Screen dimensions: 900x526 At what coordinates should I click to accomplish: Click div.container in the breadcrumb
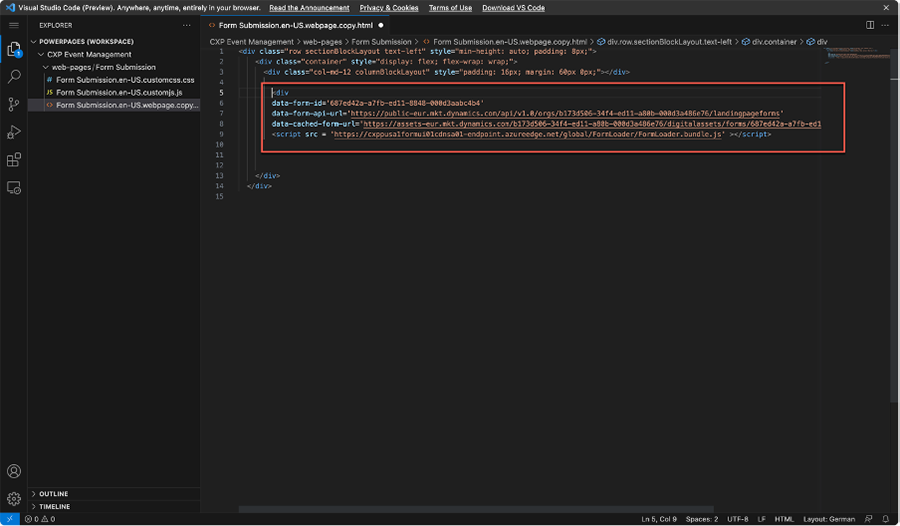click(774, 42)
